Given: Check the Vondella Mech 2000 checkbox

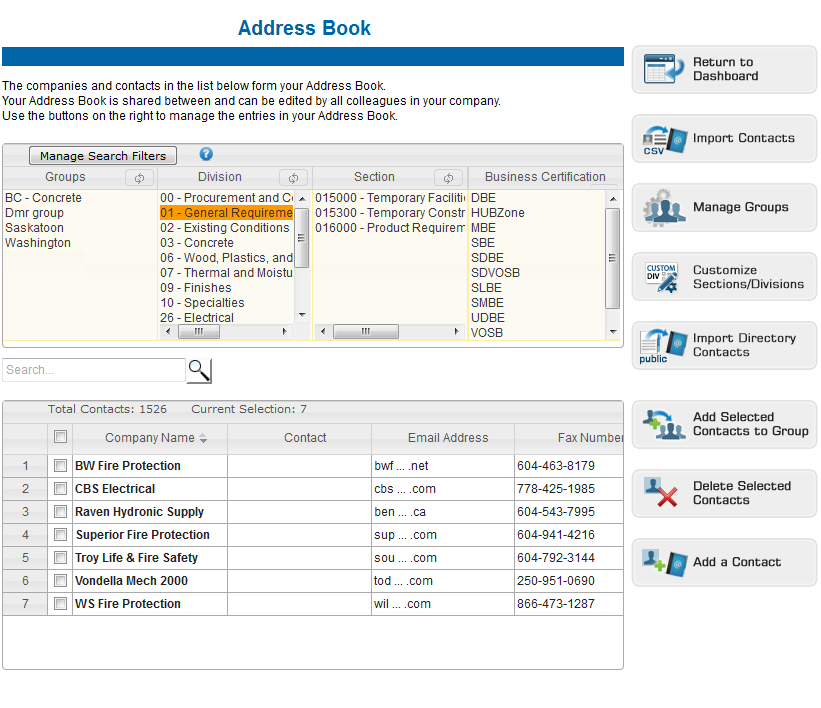Looking at the screenshot, I should click(60, 580).
